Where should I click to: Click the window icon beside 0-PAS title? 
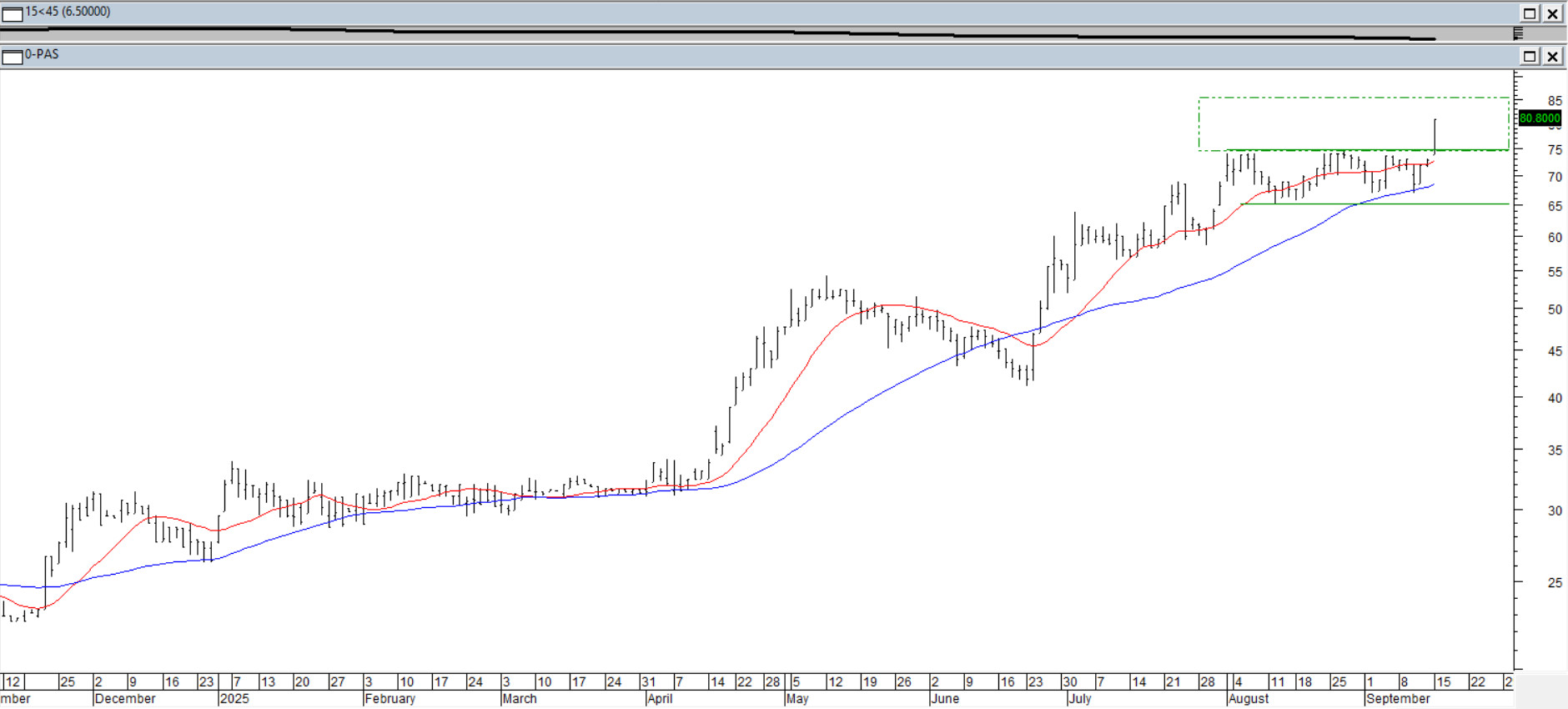click(12, 57)
